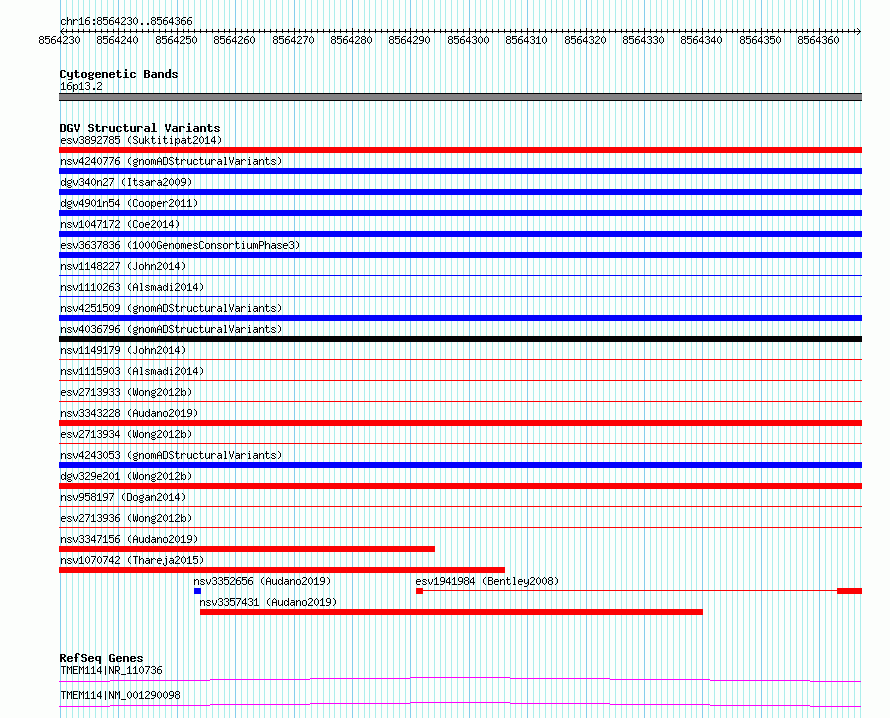890x718 pixels.
Task: Open variant dgv340n27 (Itsara2009)
Action: click(x=126, y=182)
